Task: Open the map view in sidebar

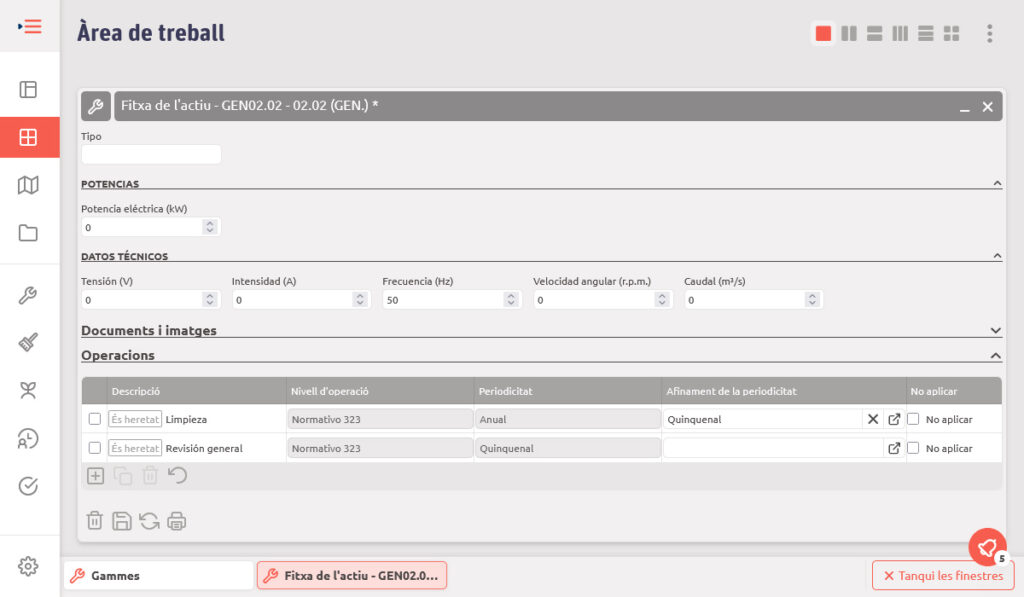Action: (x=28, y=185)
